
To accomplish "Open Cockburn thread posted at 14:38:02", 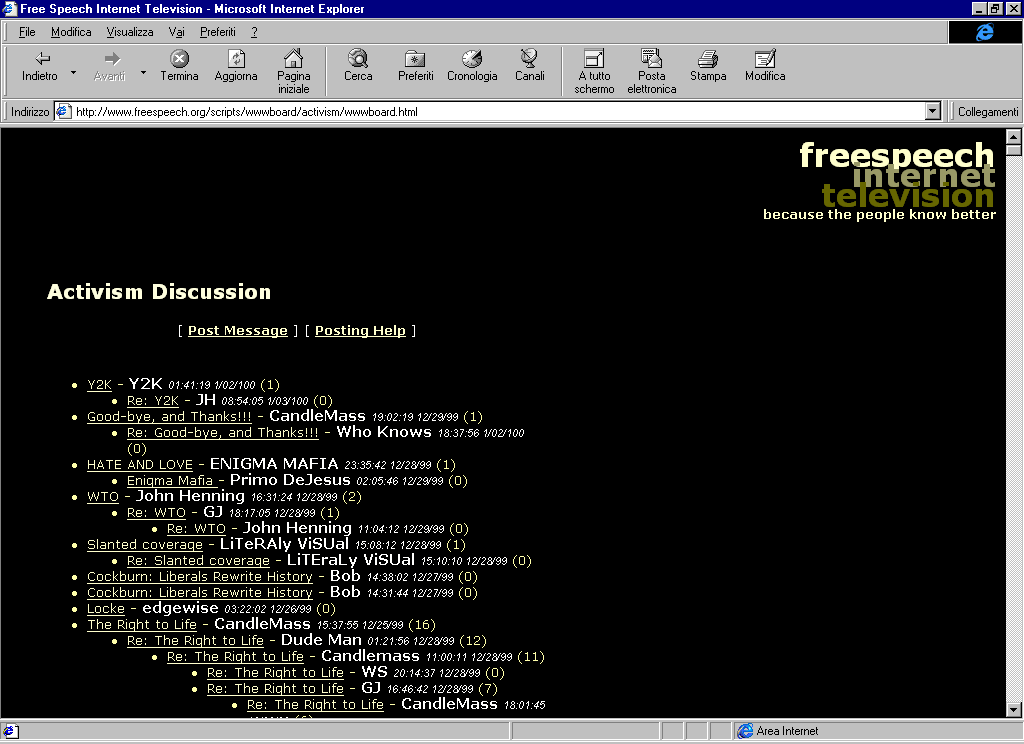I will [x=200, y=577].
